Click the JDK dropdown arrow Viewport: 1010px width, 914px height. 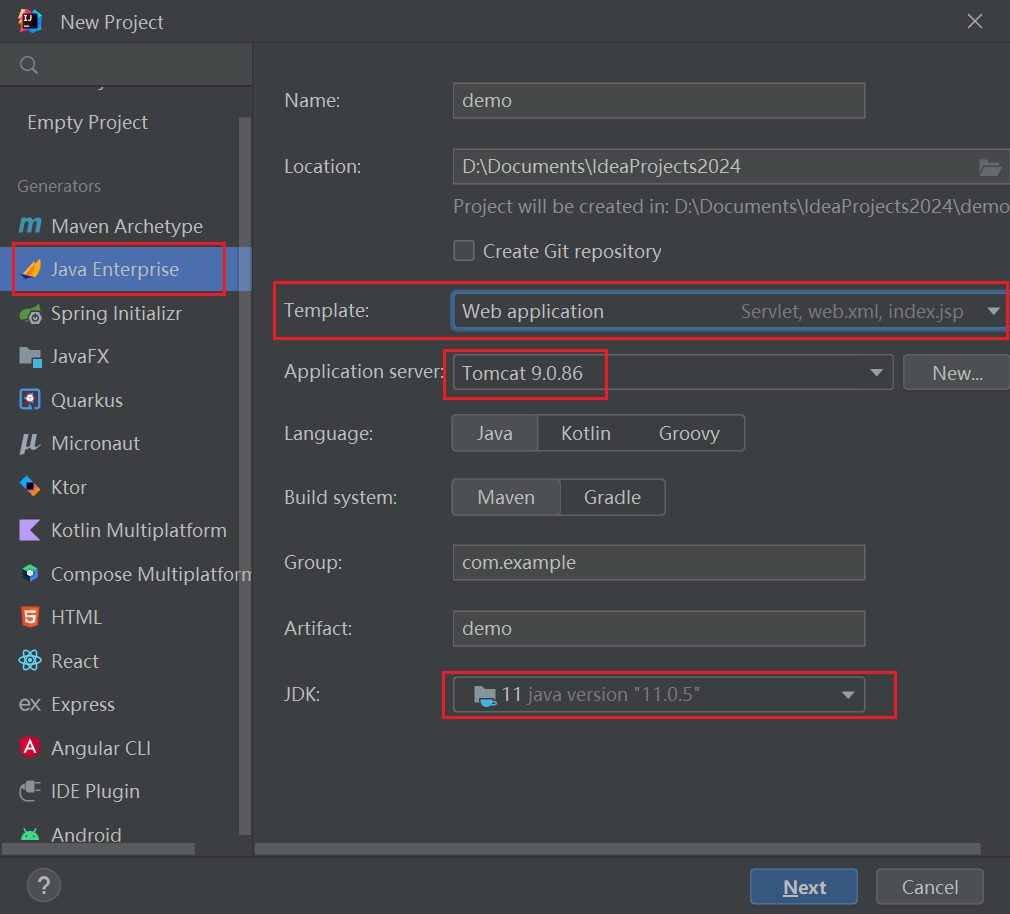[848, 695]
